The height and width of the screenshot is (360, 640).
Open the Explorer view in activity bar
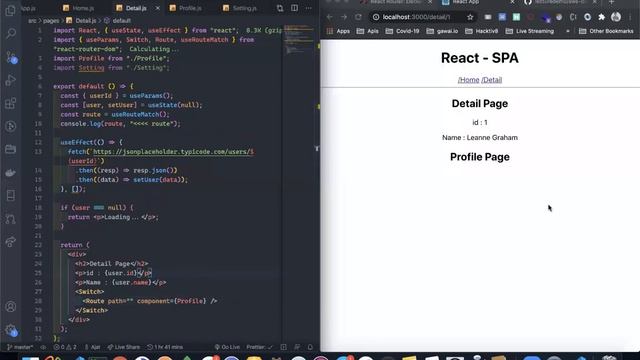tap(11, 10)
